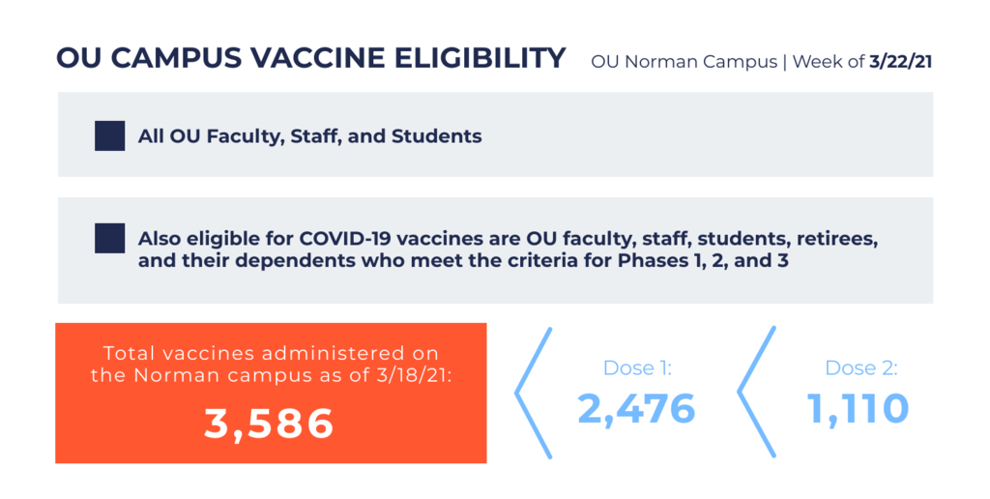Click the navy square beside All OU Faculty
The image size is (990, 499).
(x=110, y=136)
